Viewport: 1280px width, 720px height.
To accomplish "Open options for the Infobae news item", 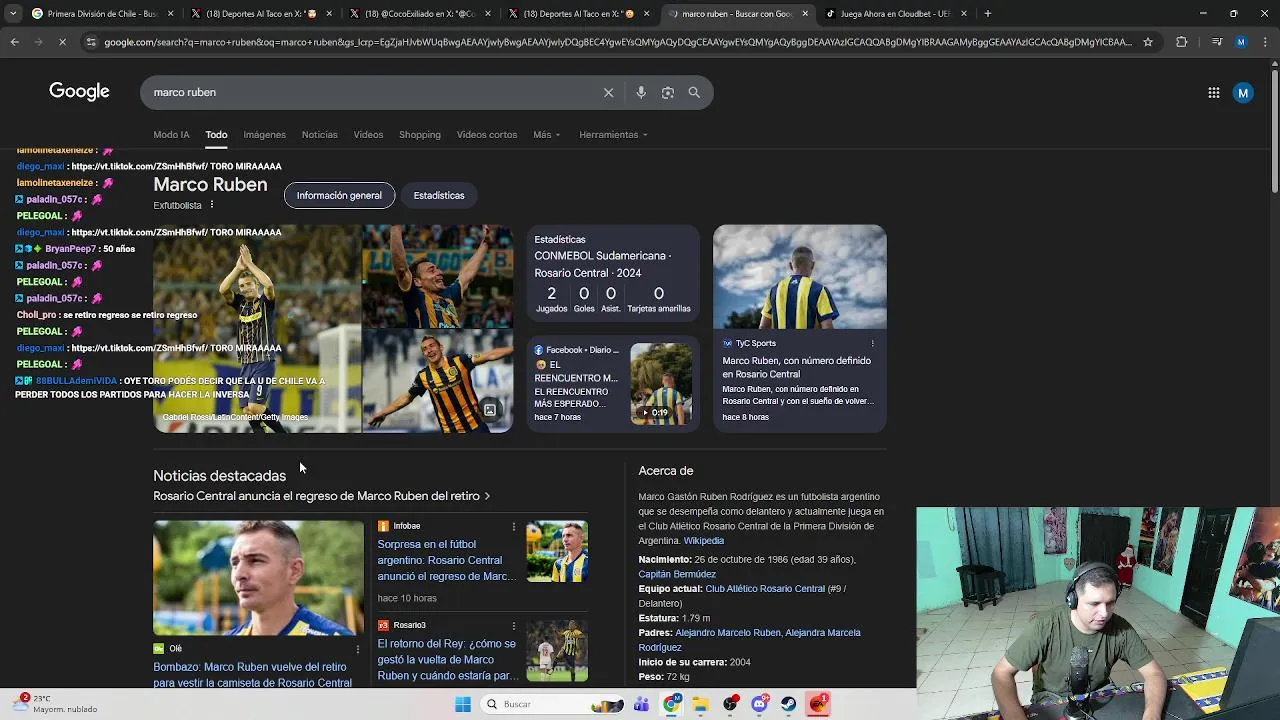I will [514, 526].
